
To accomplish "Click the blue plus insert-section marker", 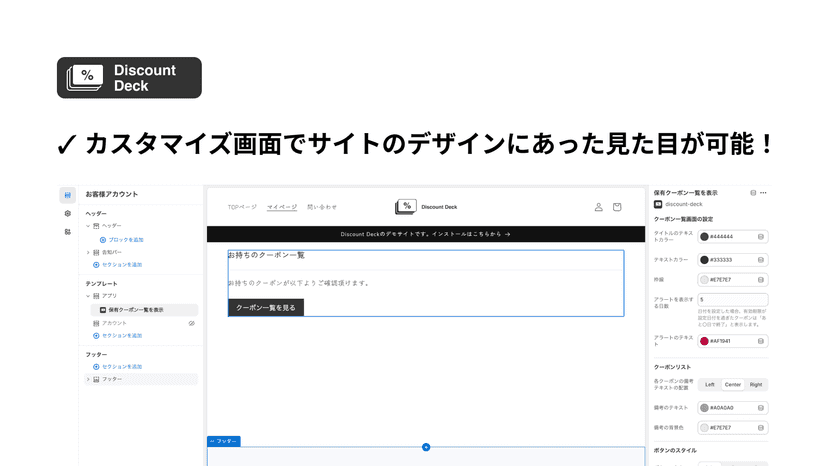I will click(426, 447).
